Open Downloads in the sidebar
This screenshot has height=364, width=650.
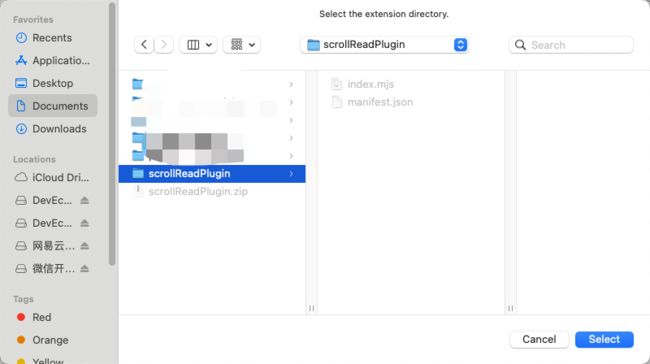coord(51,129)
